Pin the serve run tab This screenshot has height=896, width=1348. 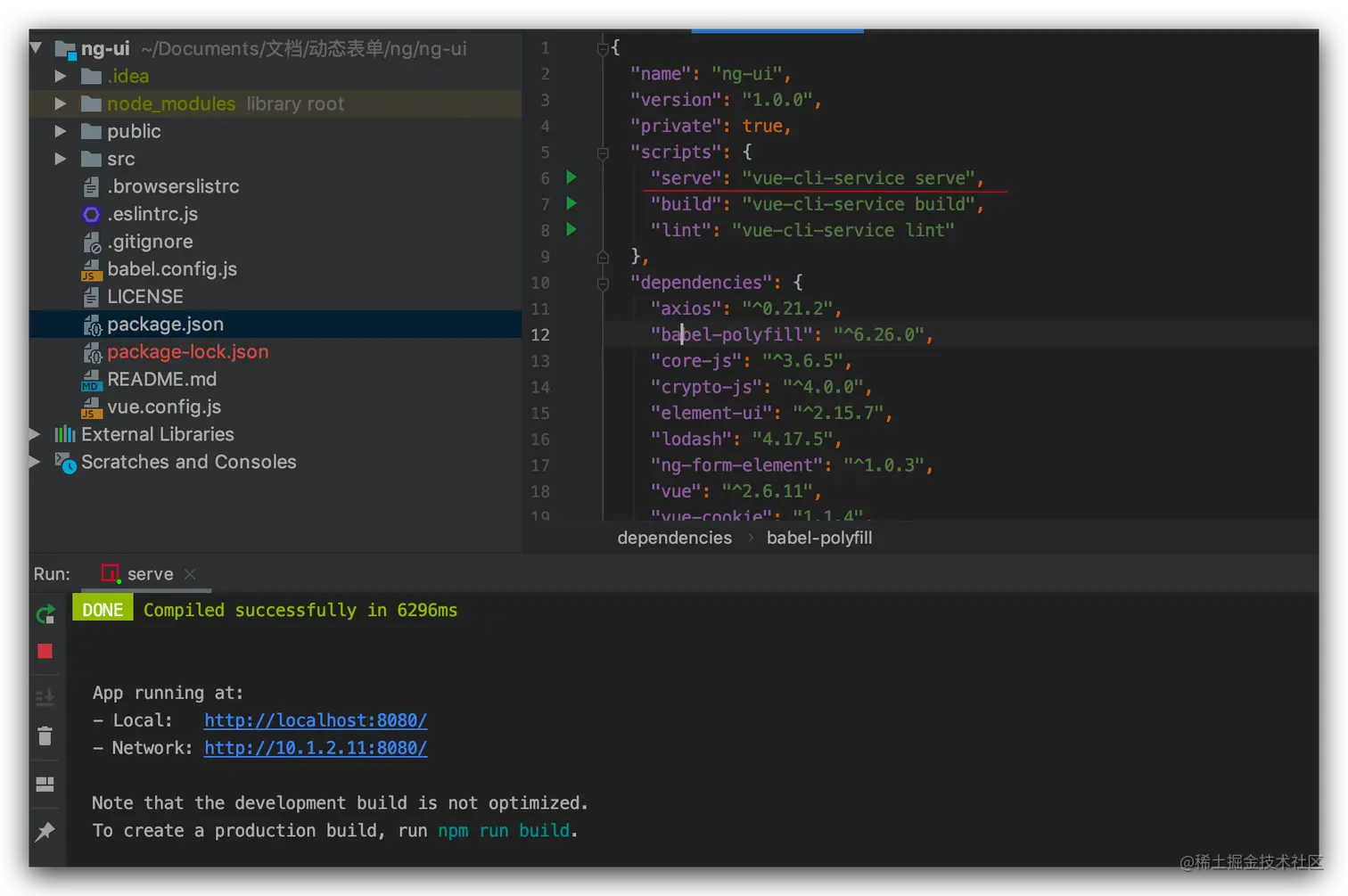(45, 832)
